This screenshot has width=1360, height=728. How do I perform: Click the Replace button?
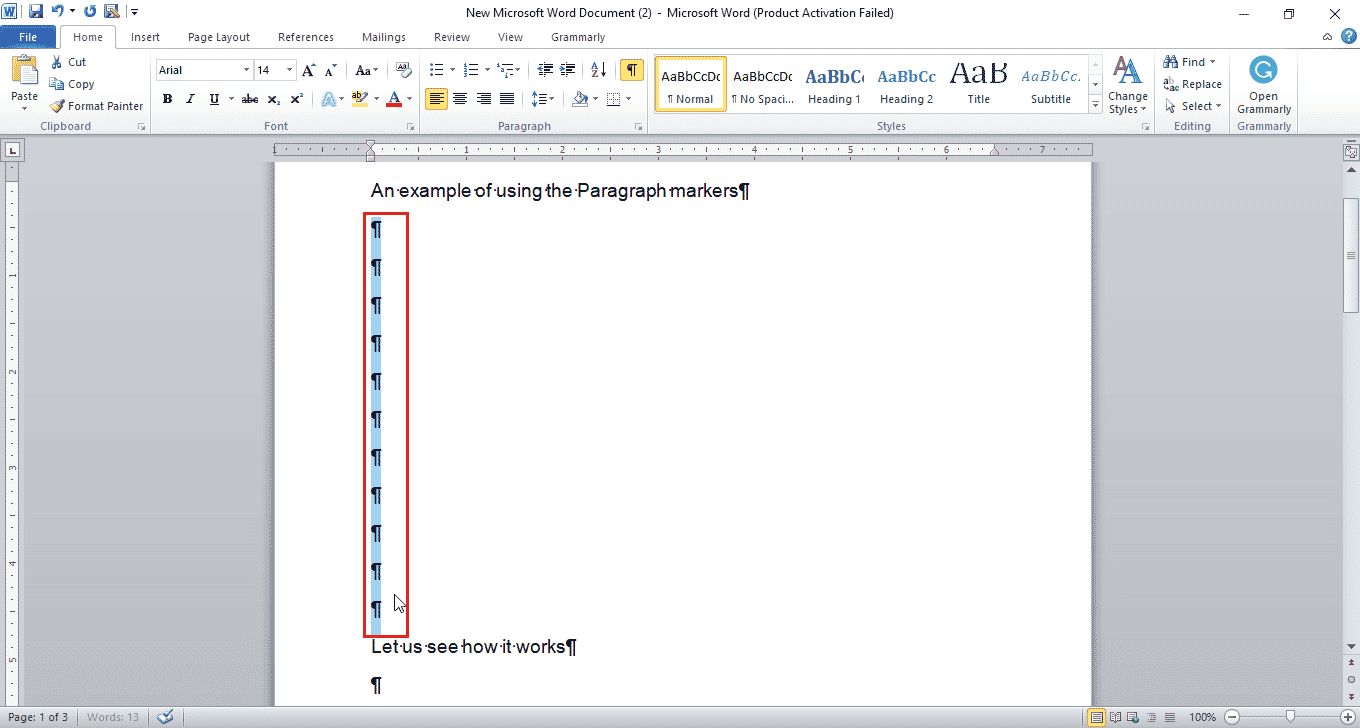1192,84
